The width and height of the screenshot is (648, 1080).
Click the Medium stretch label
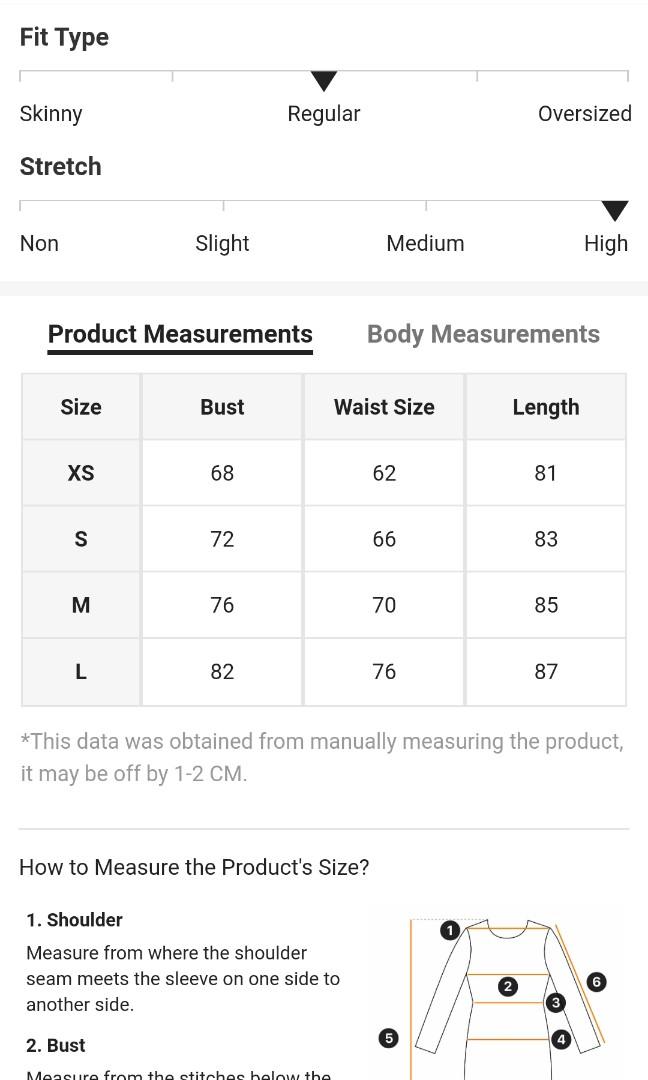point(426,243)
